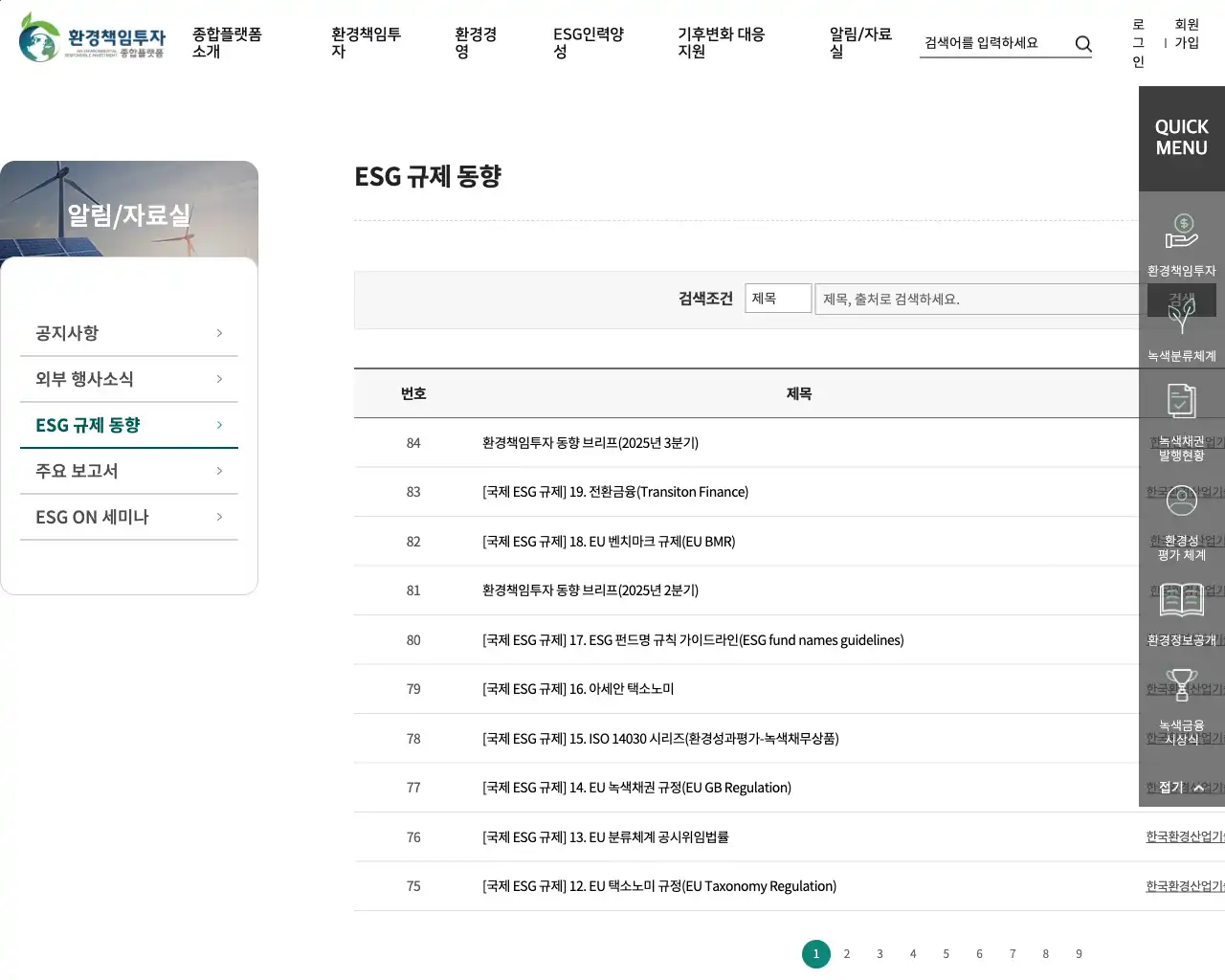This screenshot has width=1225, height=980.
Task: Focus the 제목, 출처 search input field
Action: click(976, 300)
